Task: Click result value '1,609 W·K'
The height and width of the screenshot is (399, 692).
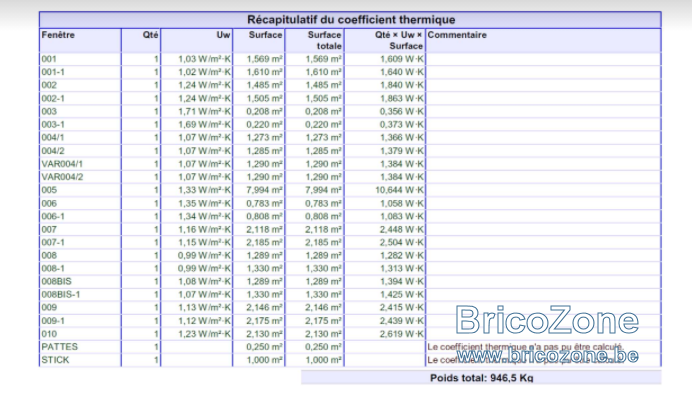Action: 402,59
